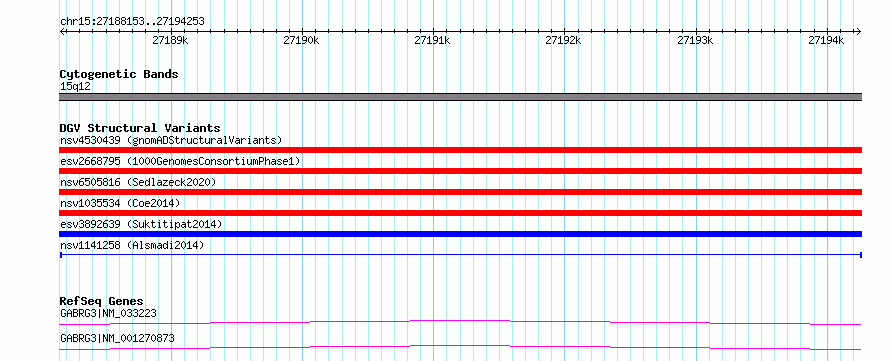The width and height of the screenshot is (890, 361).
Task: Open variant nsv4530439 gnomAD label
Action: 171,140
